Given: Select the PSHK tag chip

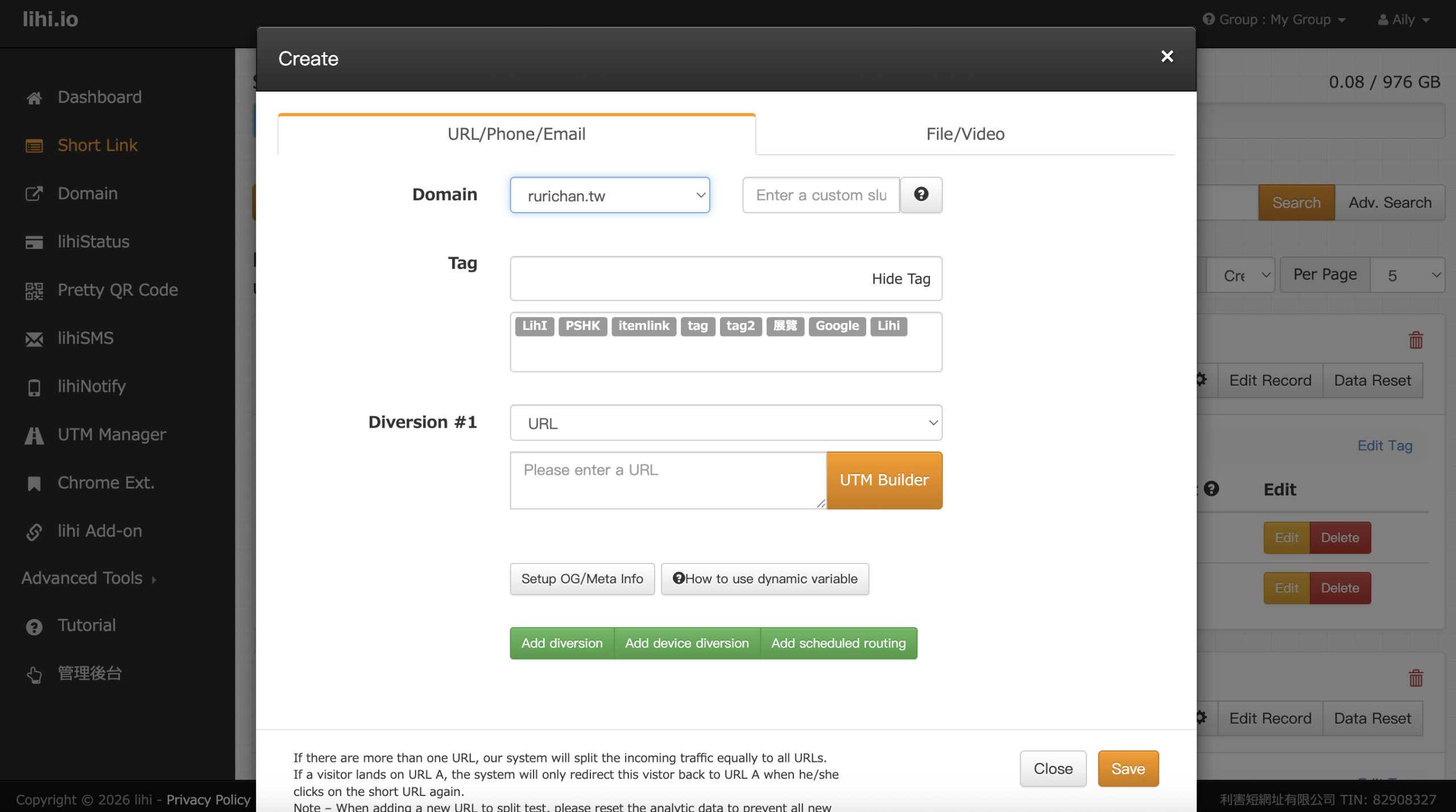Looking at the screenshot, I should (582, 326).
